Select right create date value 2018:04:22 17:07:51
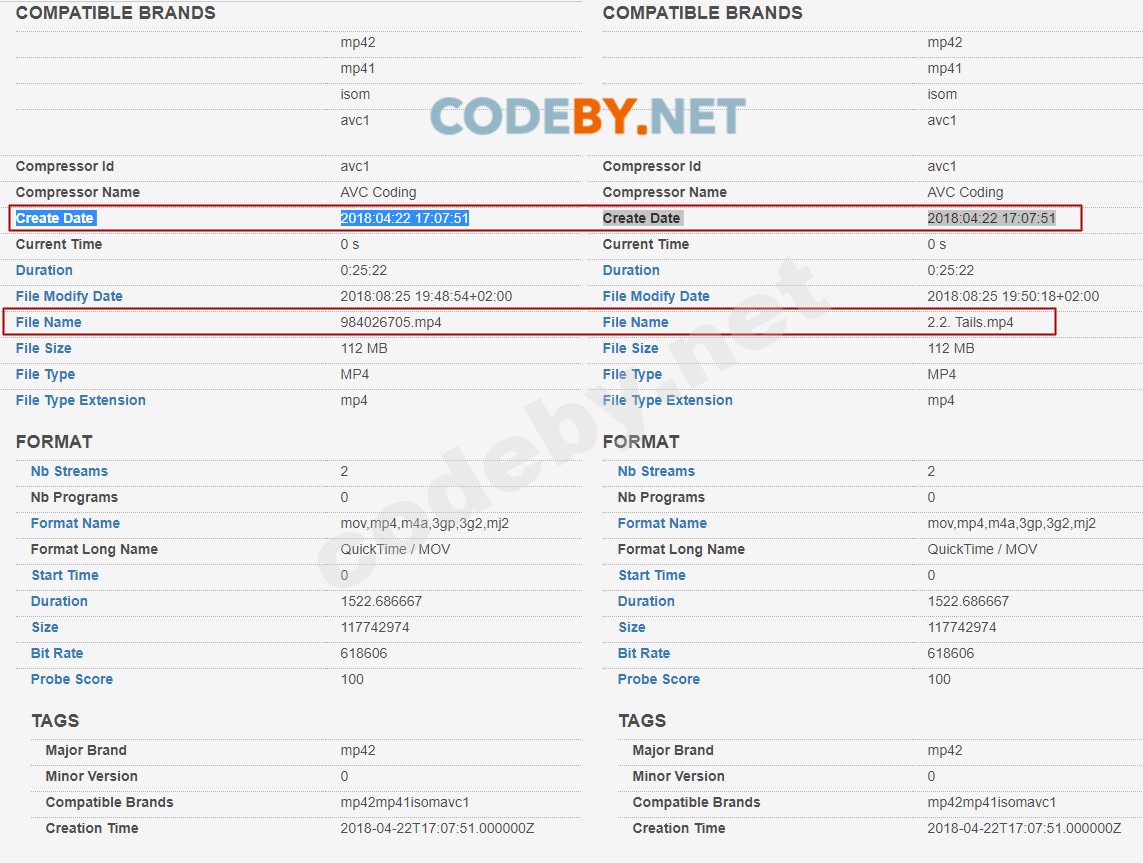 (991, 218)
